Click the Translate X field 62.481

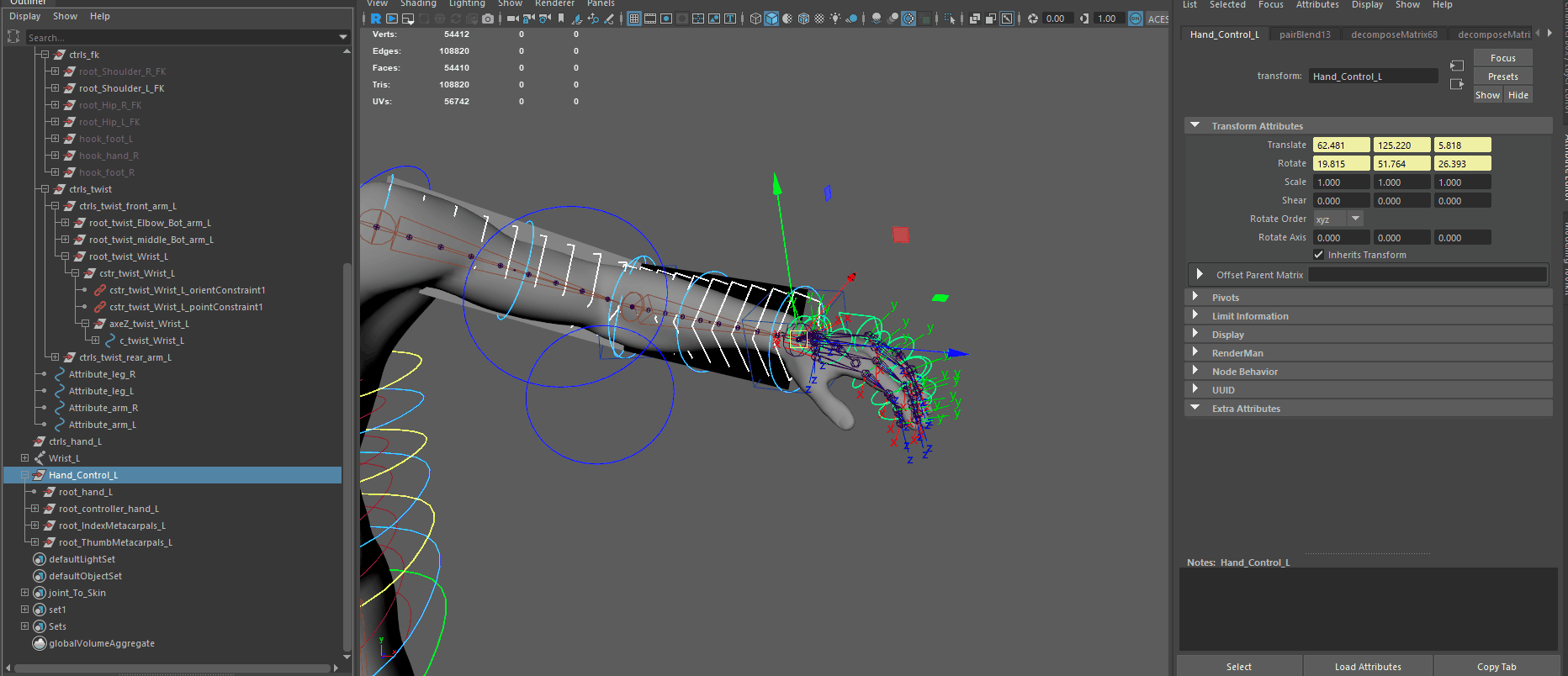point(1341,145)
